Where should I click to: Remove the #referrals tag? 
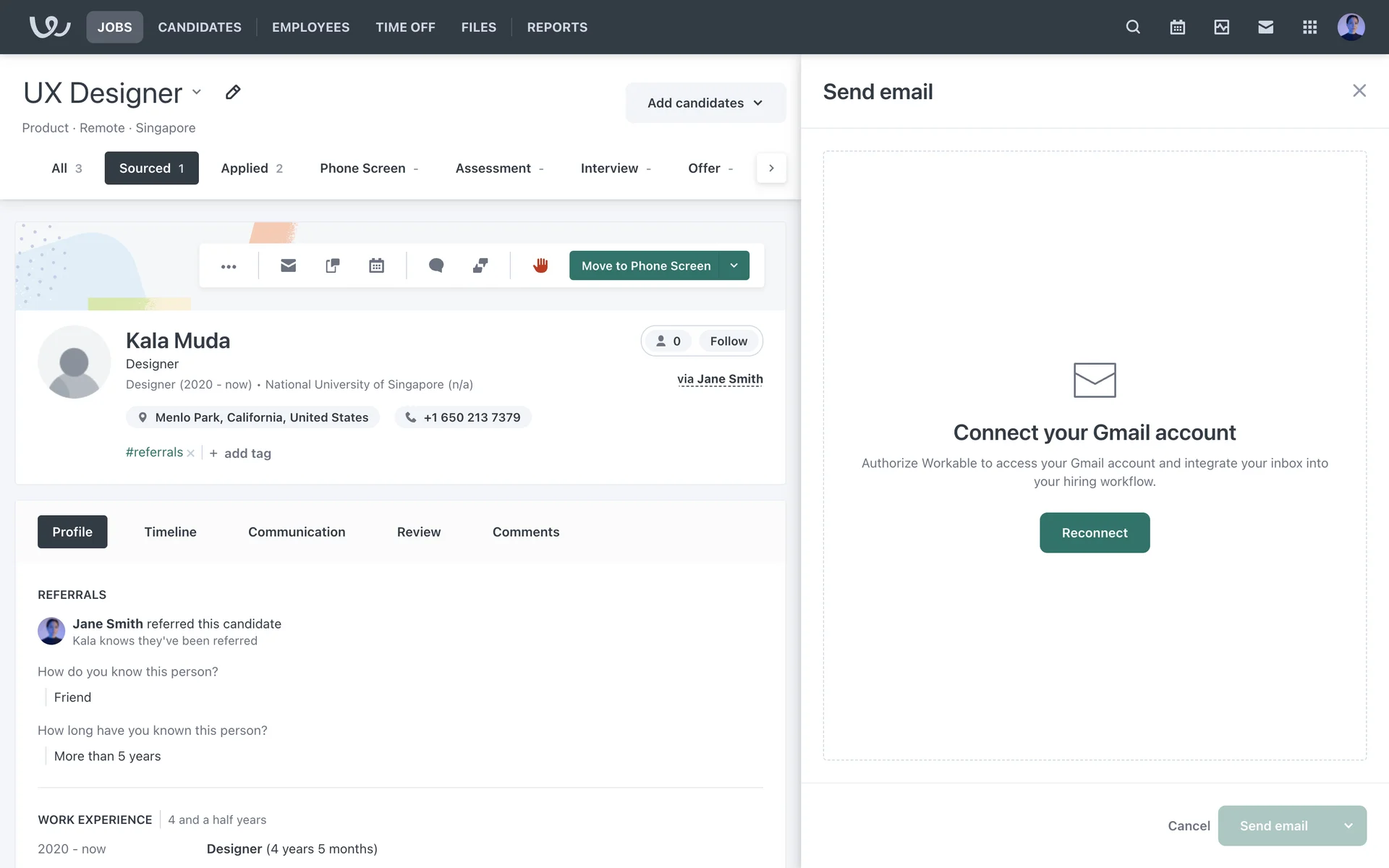(190, 454)
